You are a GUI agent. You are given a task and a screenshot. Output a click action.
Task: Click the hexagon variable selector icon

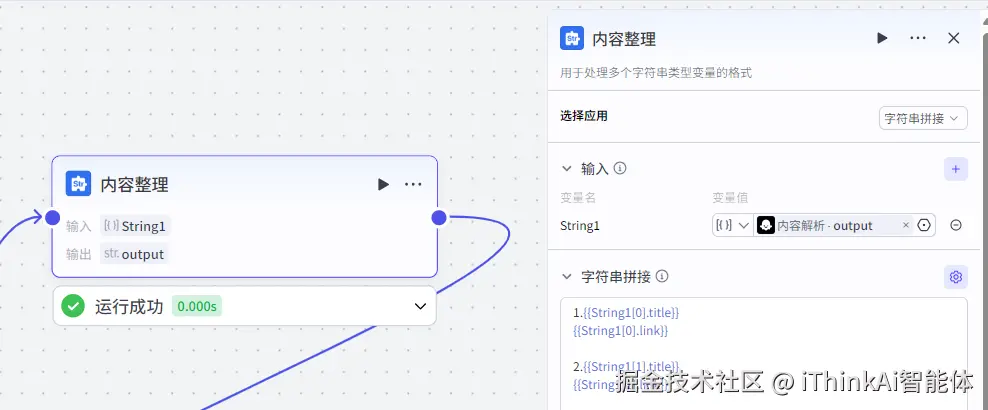coord(924,225)
